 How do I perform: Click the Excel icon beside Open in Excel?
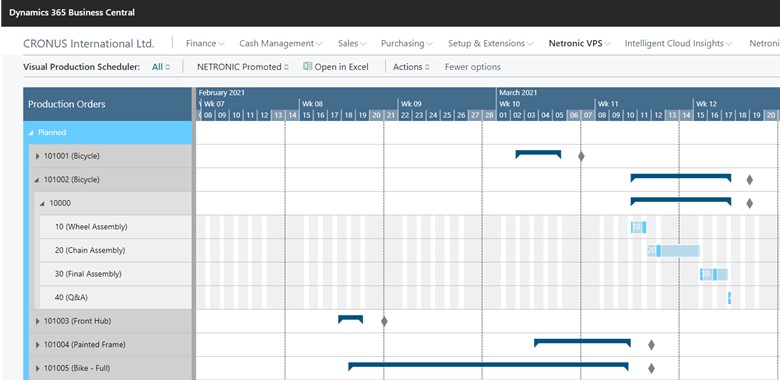[x=307, y=66]
